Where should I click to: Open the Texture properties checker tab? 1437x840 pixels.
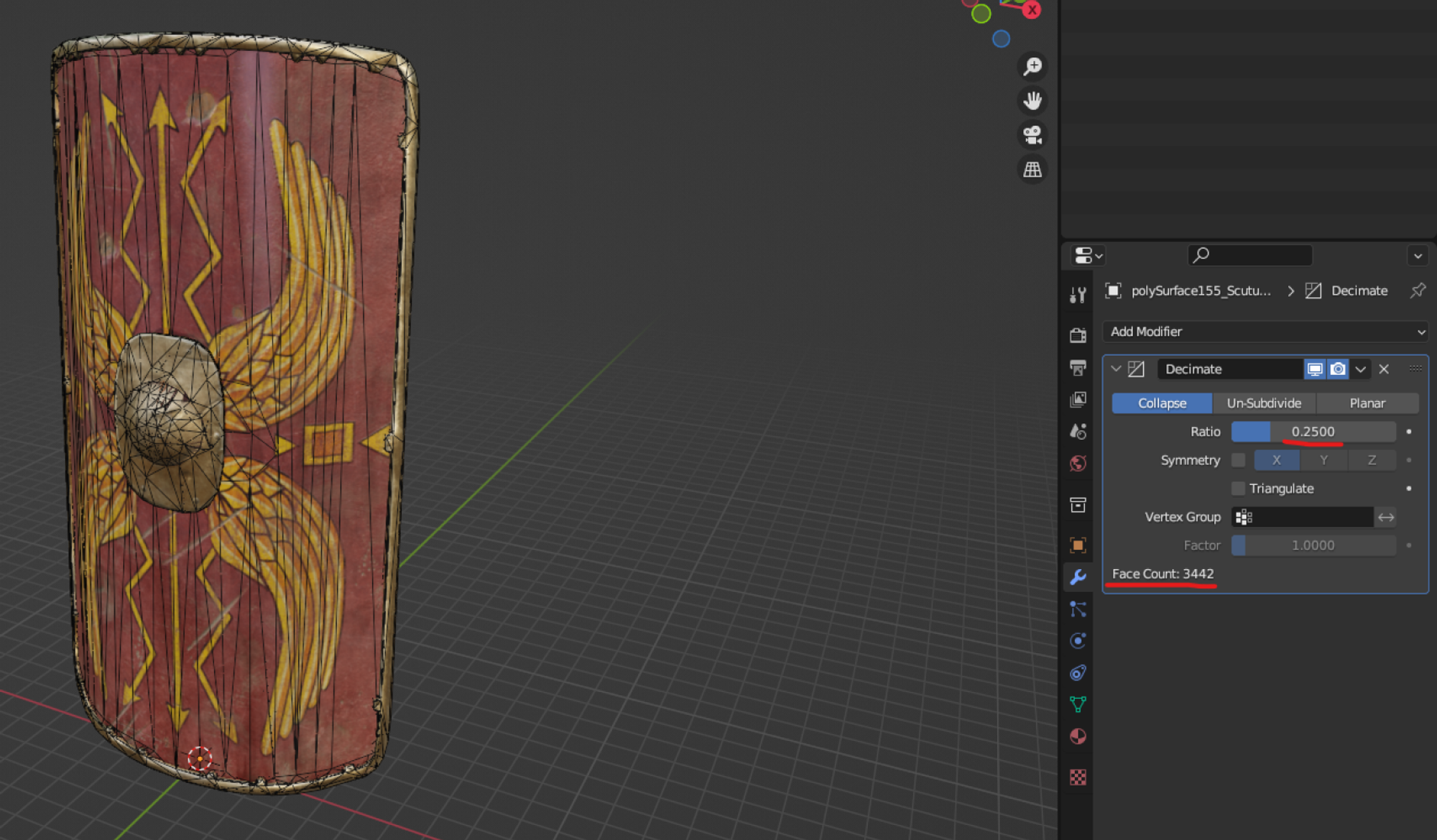pyautogui.click(x=1078, y=777)
